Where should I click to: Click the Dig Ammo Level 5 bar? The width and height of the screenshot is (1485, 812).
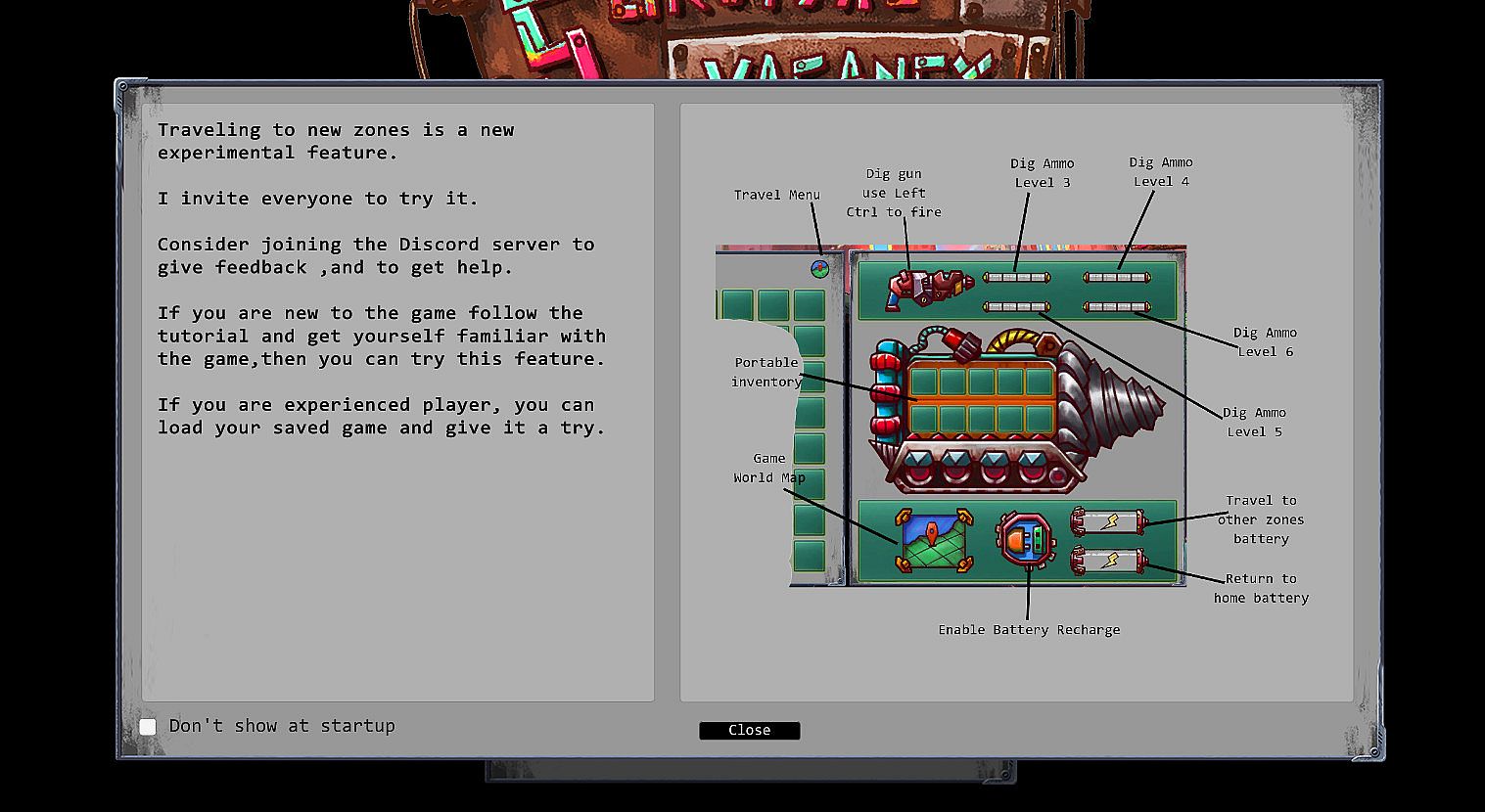coord(1016,307)
